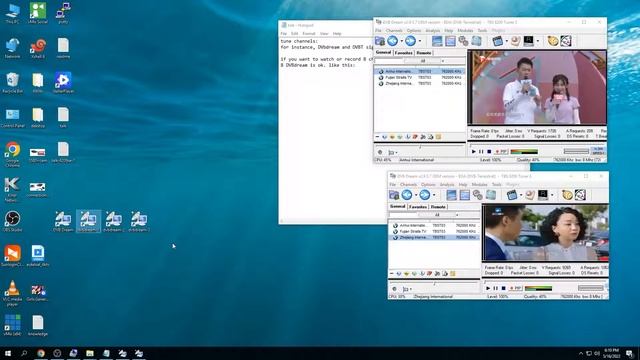Click the black R recorder icon in bottom DVB Dream

(x=542, y=195)
